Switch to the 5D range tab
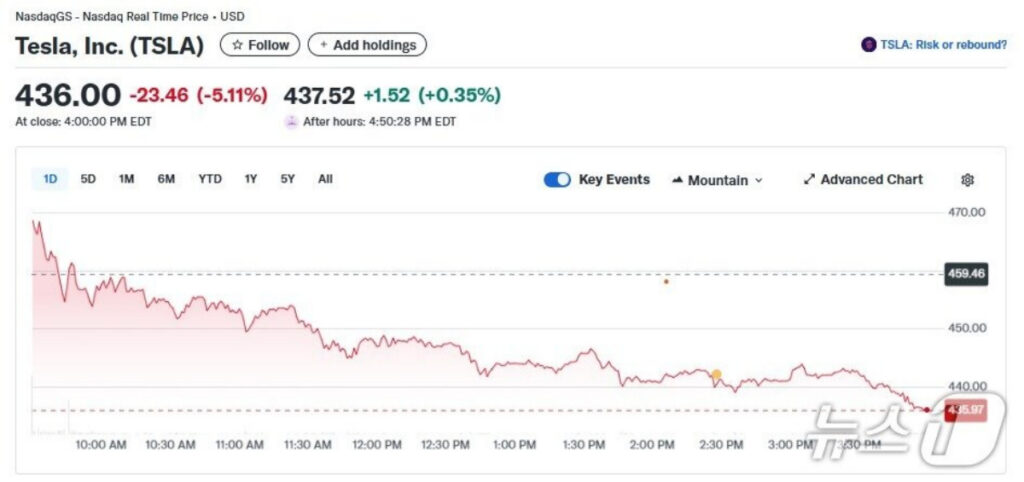 click(x=88, y=179)
